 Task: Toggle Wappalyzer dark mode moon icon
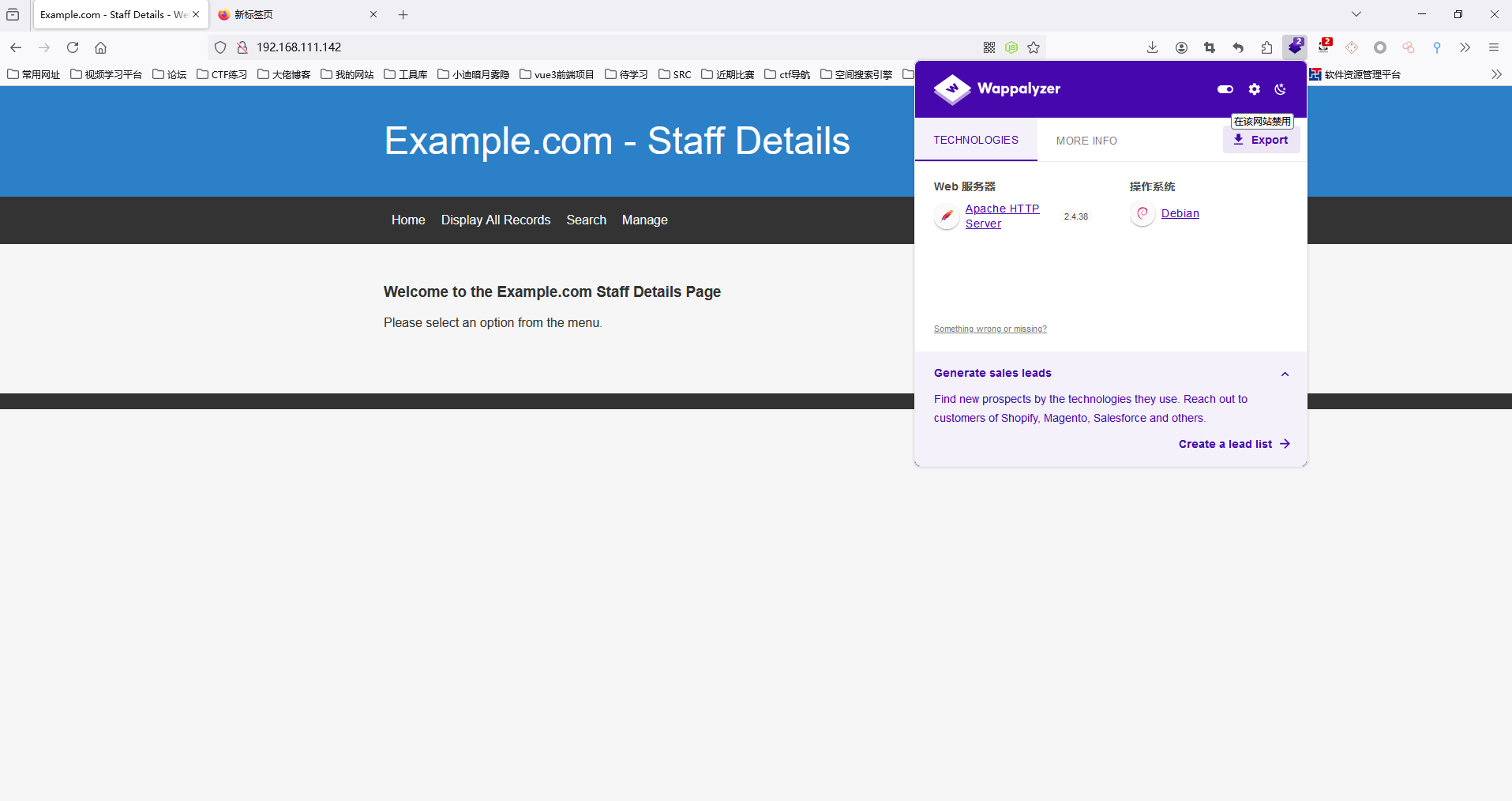click(1281, 89)
